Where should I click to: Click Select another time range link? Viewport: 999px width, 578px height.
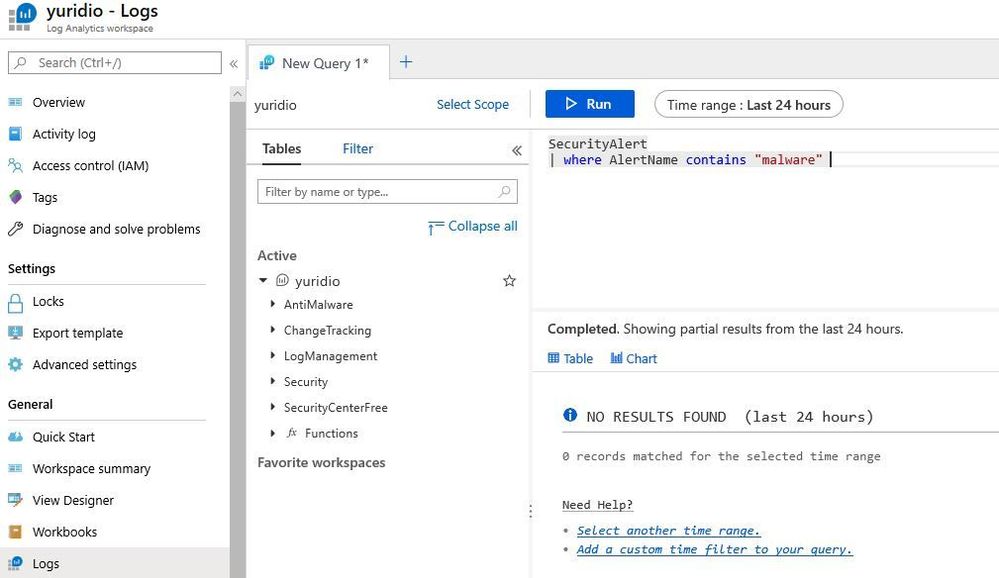669,530
